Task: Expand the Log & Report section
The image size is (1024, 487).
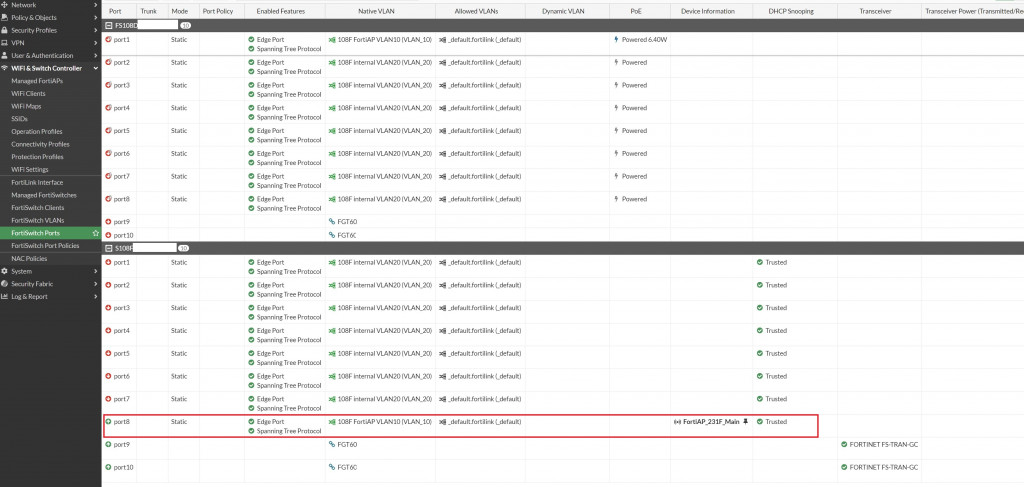Action: (x=96, y=296)
